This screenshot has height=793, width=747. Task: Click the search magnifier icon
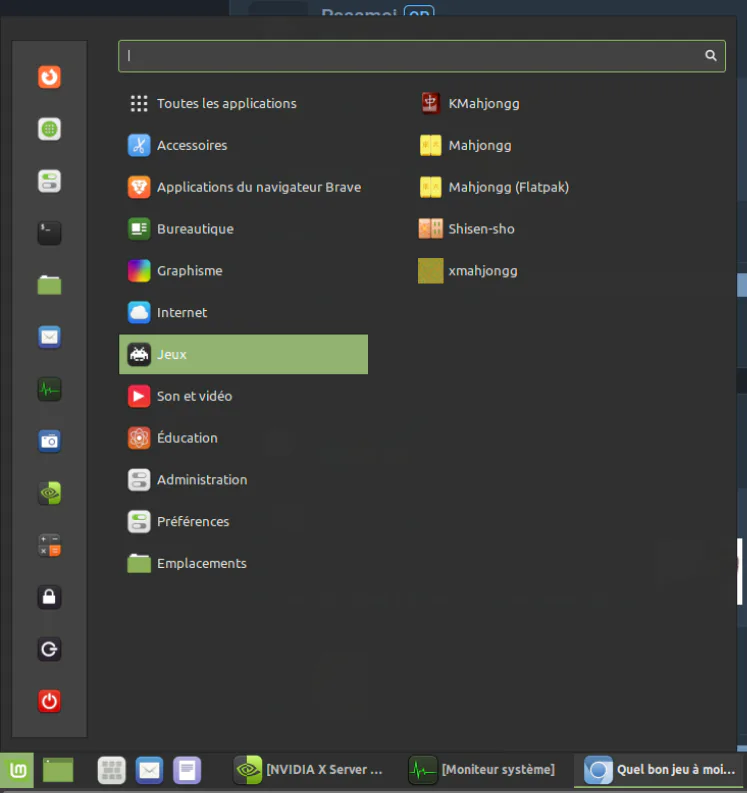tap(711, 56)
